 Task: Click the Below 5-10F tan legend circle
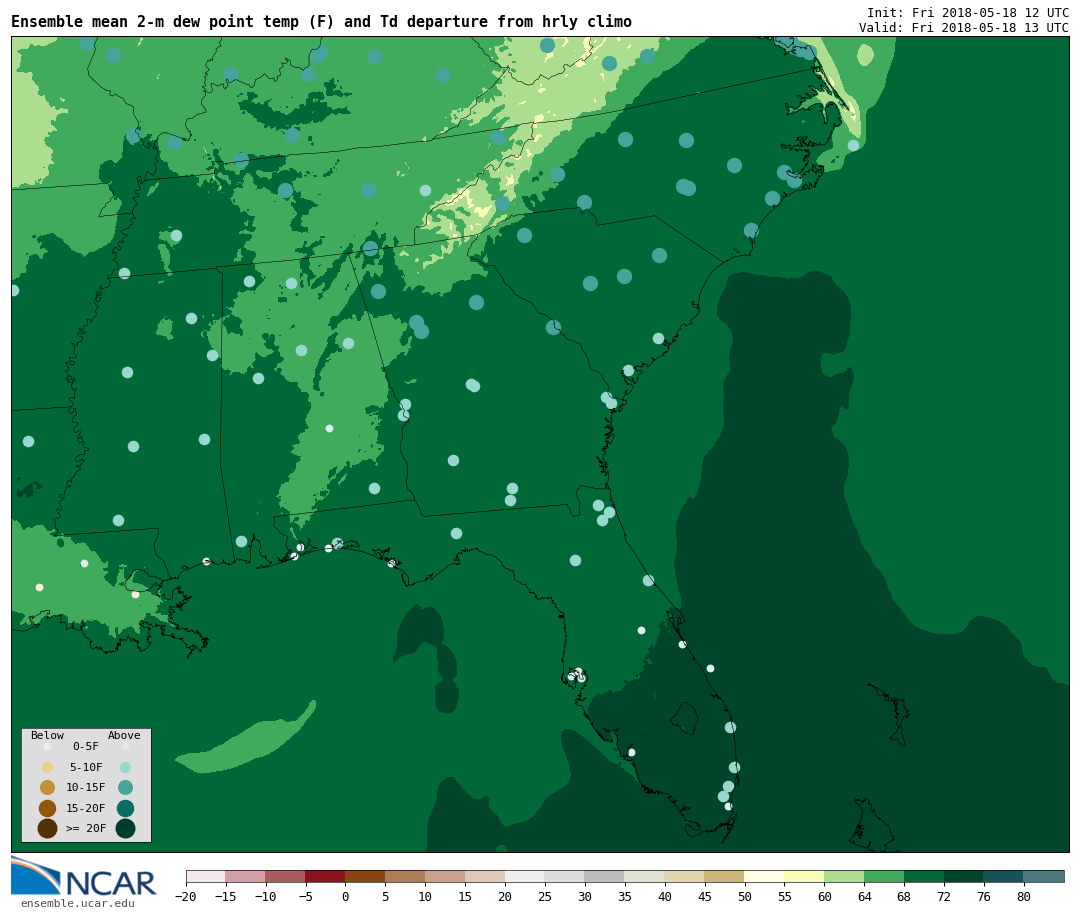(x=48, y=768)
